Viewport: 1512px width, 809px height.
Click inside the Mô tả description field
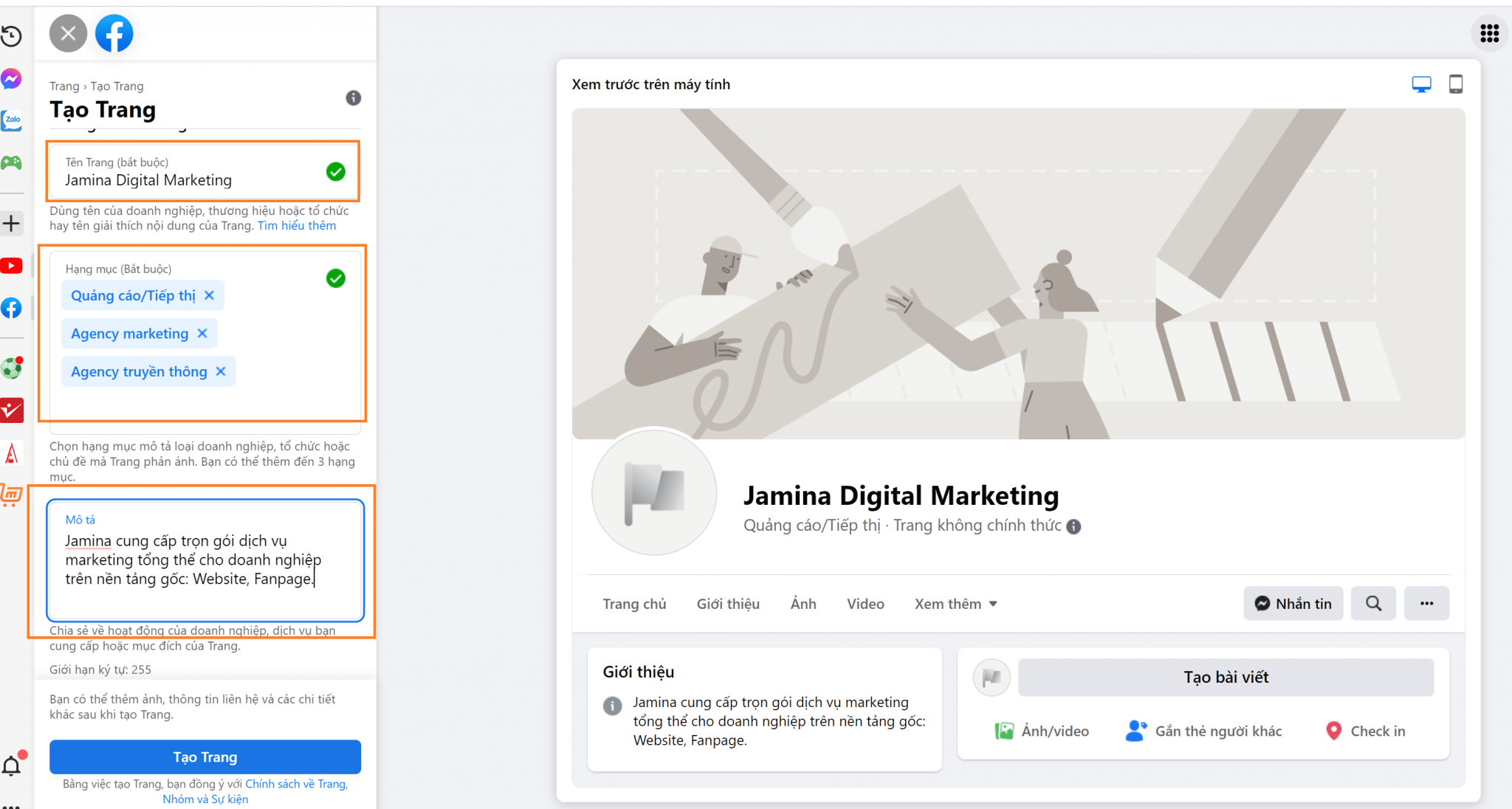[x=204, y=561]
